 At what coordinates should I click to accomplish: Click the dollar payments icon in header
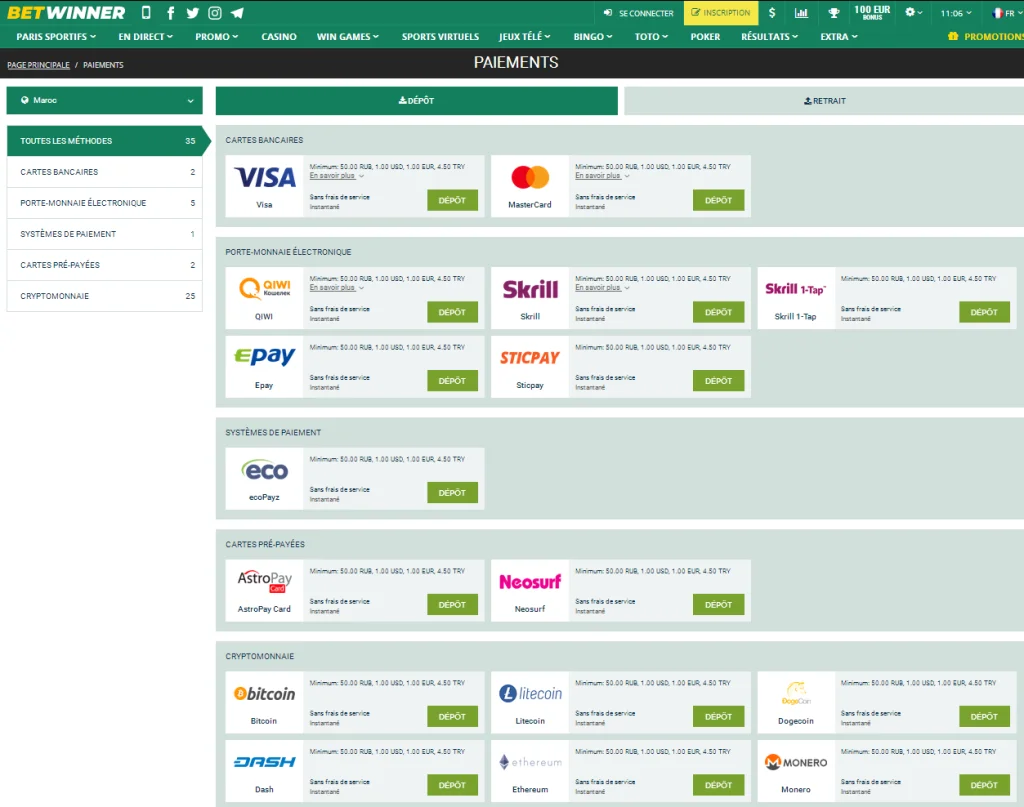click(x=772, y=13)
